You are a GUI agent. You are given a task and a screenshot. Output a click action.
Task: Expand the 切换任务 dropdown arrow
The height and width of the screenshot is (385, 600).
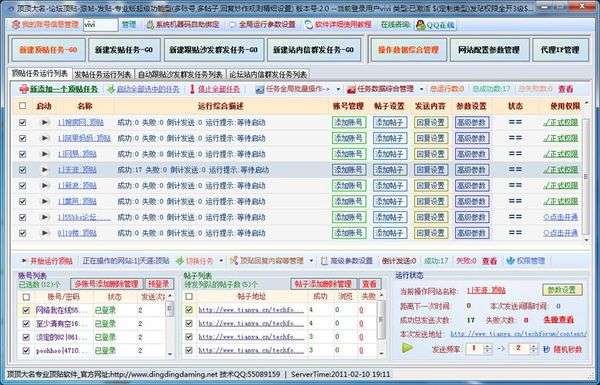[221, 261]
